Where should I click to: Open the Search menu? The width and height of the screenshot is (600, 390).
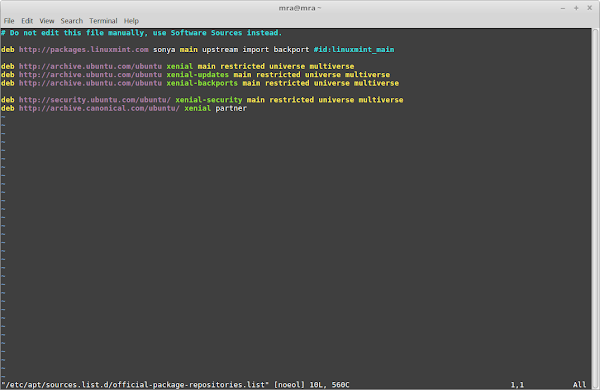coord(72,21)
